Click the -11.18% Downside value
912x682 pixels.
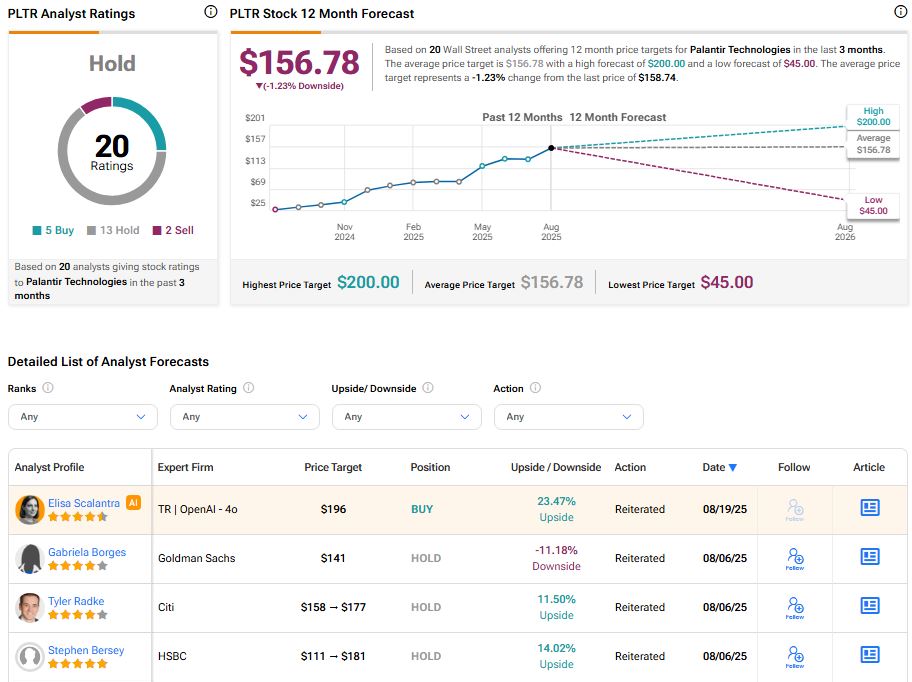tap(556, 558)
